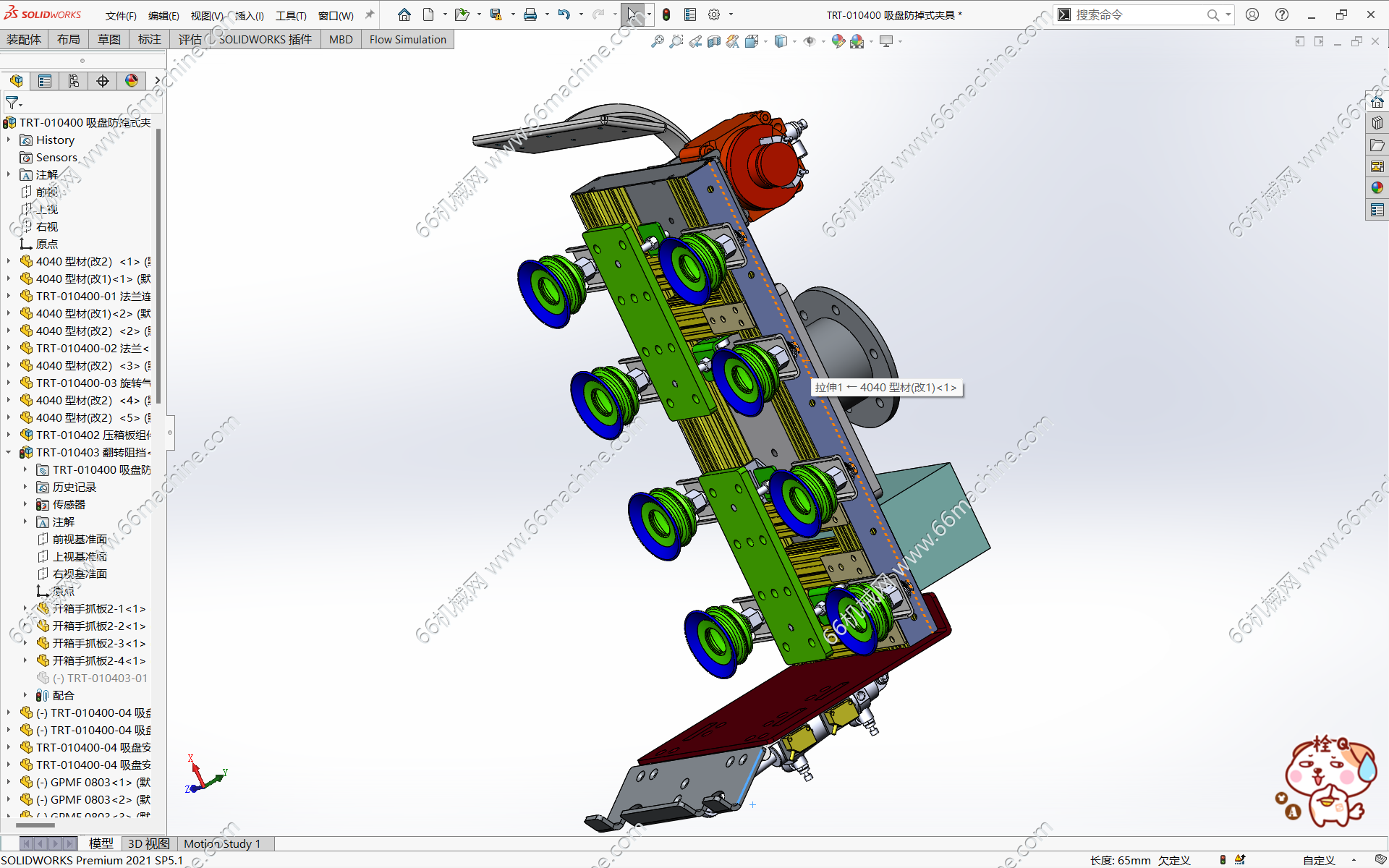Switch to PropertyManager tab
Screen dimensions: 1389x868
point(45,81)
